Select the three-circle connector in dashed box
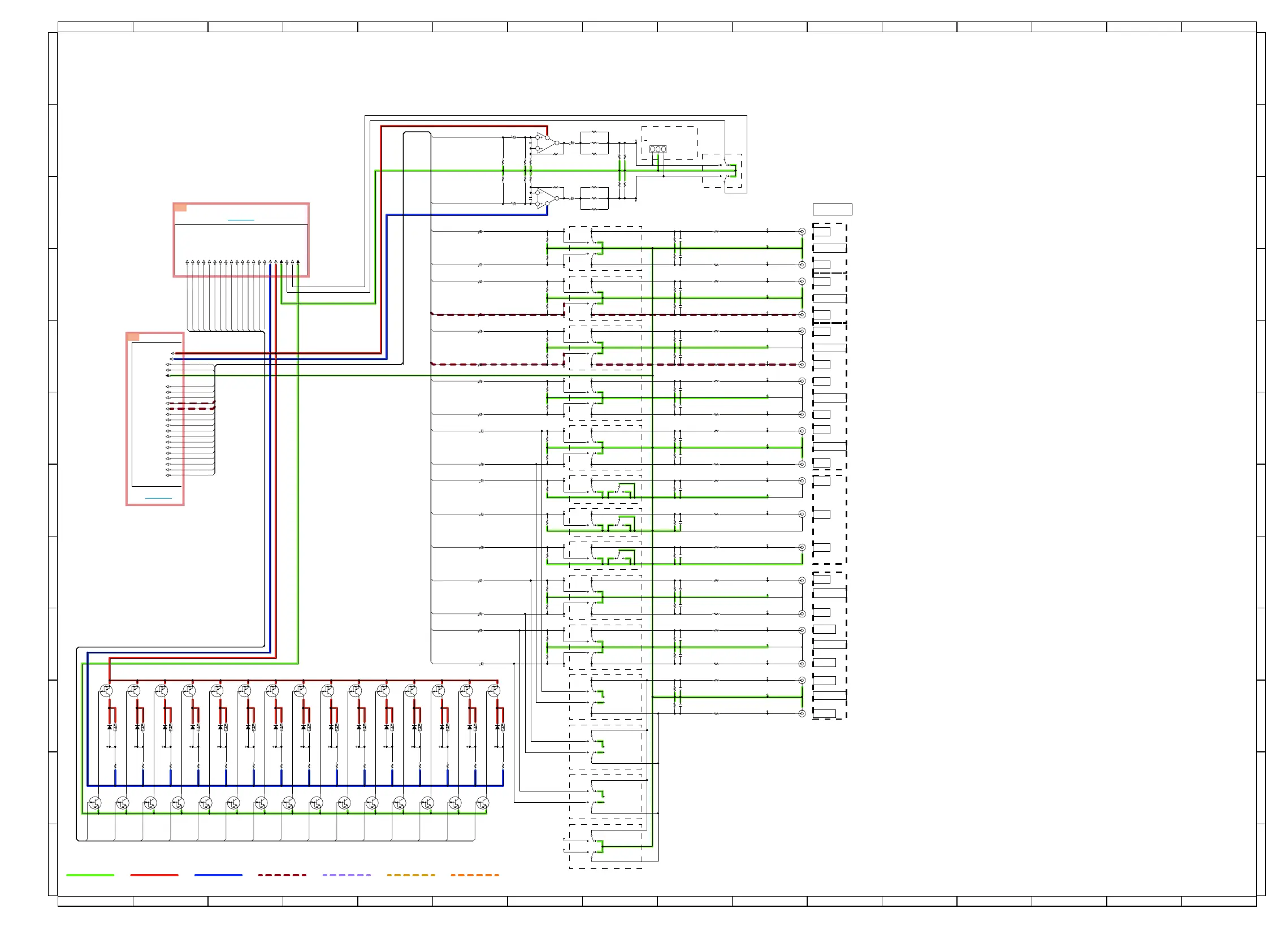Screen dimensions: 1282x952 657,149
